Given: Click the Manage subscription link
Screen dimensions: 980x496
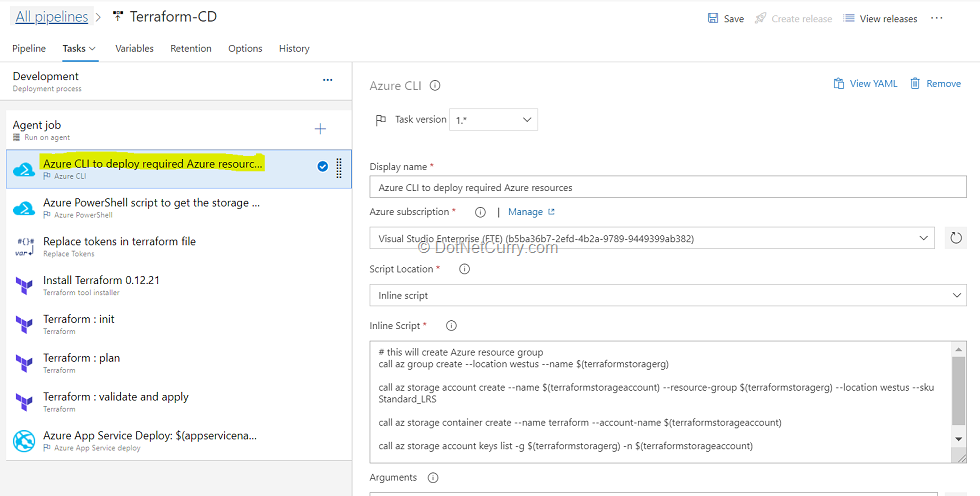Looking at the screenshot, I should (526, 212).
